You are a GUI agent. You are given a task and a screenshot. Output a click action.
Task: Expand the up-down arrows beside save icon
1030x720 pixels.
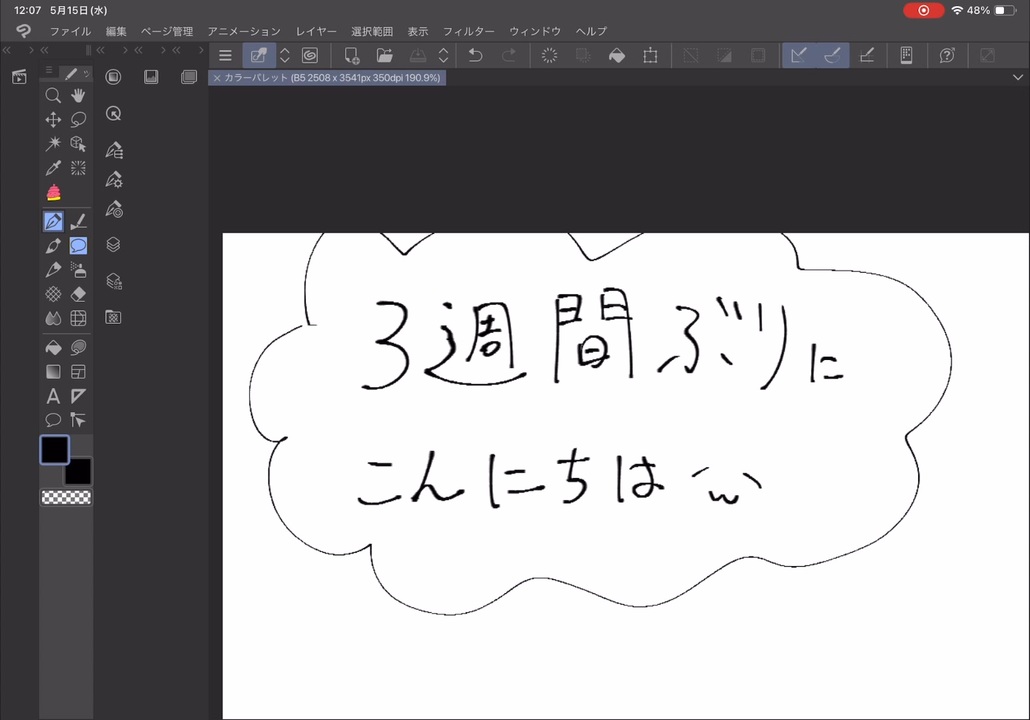pyautogui.click(x=443, y=56)
